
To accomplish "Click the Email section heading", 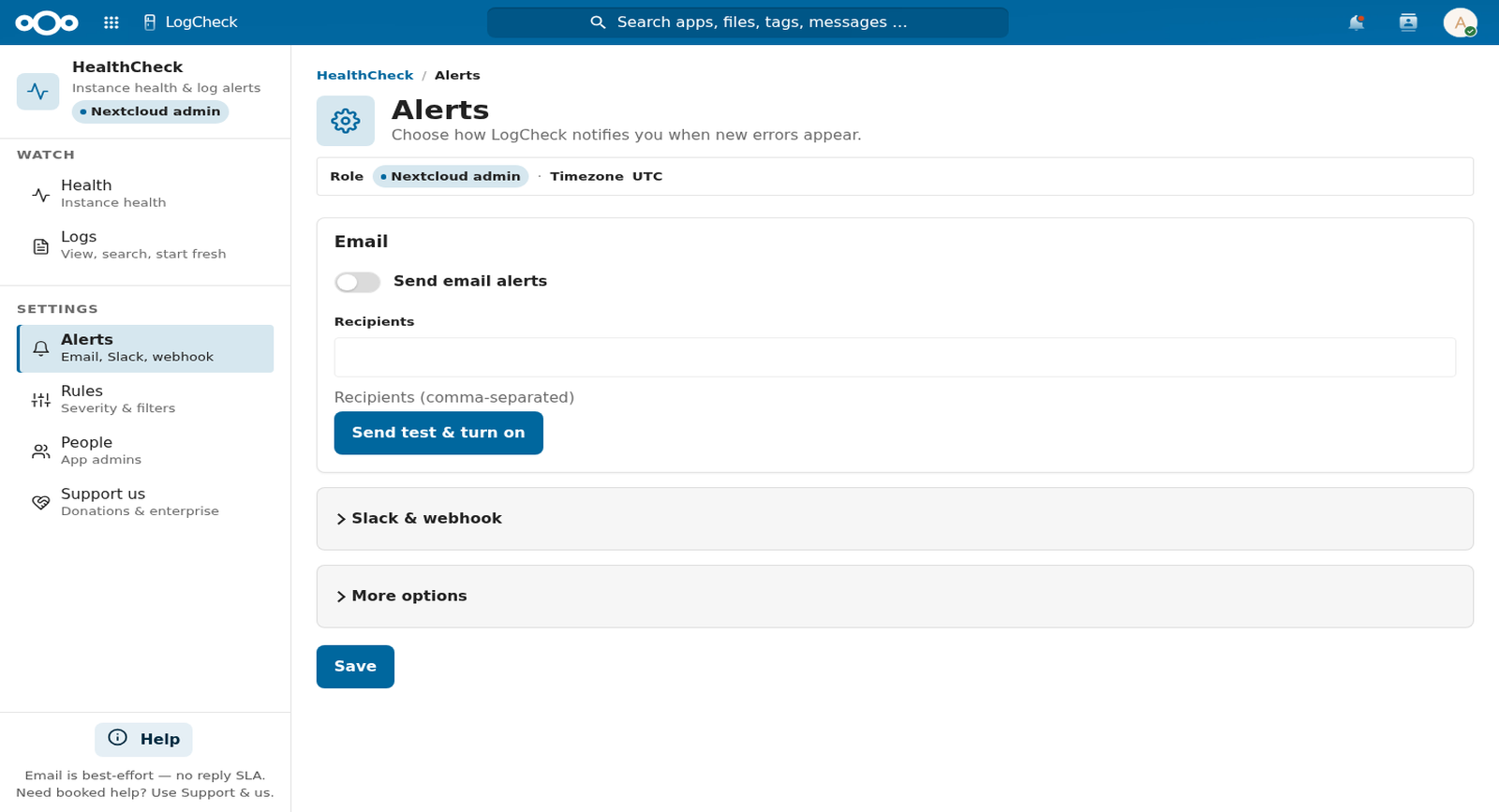I will coord(361,242).
